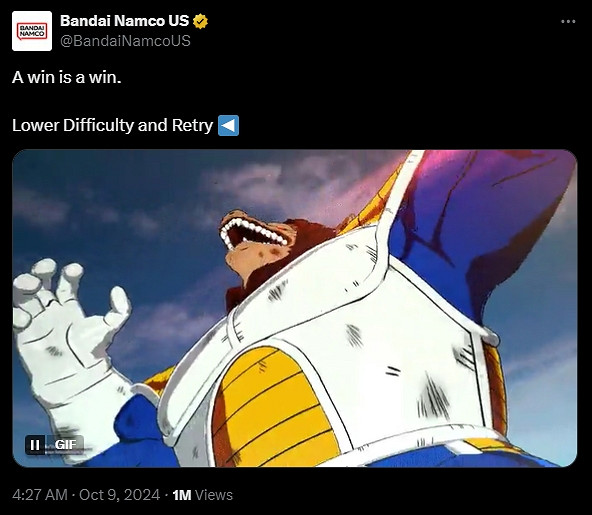
Task: Open the GIF media in full view
Action: pos(294,308)
